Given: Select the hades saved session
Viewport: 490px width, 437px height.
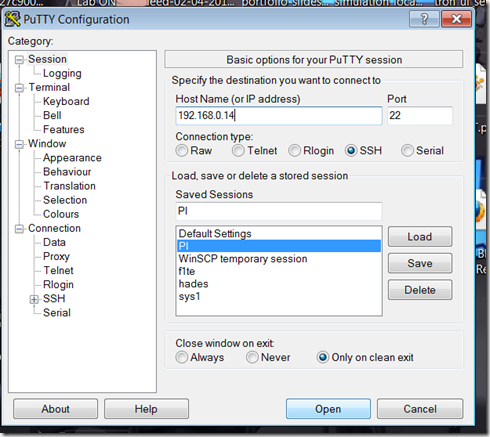Looking at the screenshot, I should (x=279, y=284).
